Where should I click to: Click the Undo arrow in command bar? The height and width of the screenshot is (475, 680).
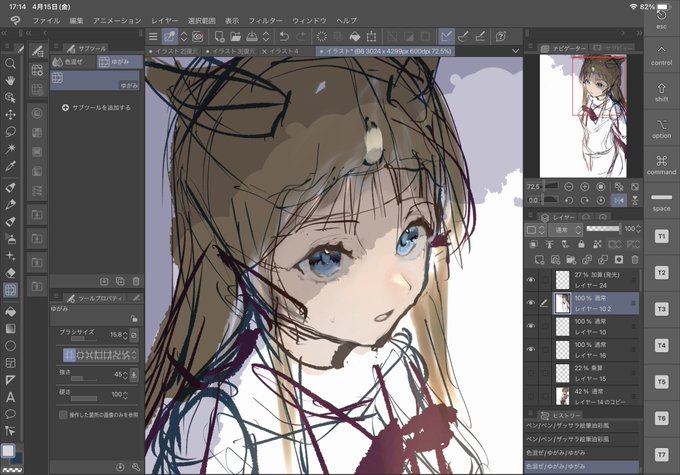tap(284, 37)
